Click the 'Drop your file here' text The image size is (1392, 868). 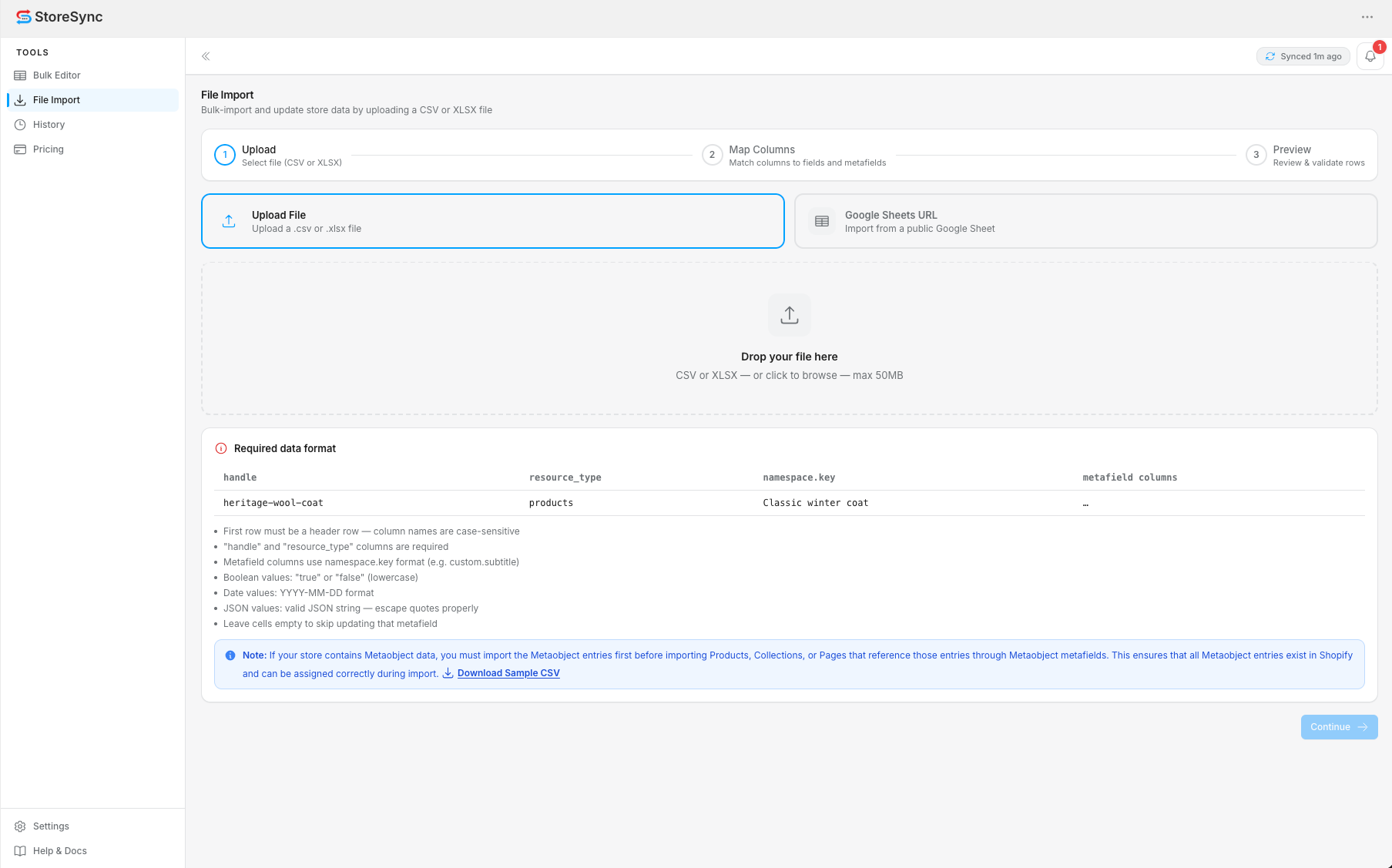790,357
